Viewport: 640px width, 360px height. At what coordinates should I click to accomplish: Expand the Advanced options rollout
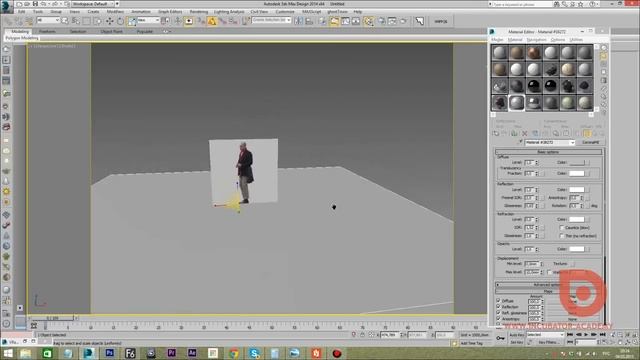point(548,284)
